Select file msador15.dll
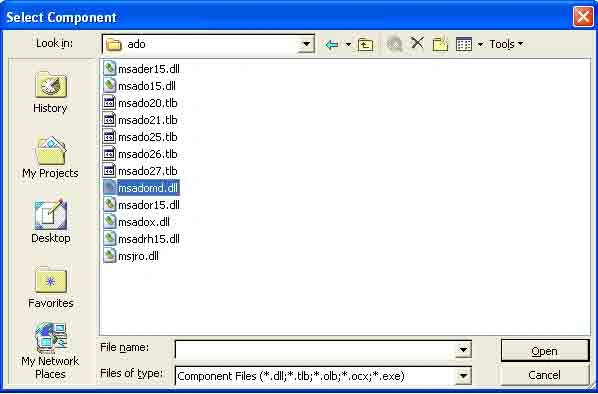 tap(141, 205)
